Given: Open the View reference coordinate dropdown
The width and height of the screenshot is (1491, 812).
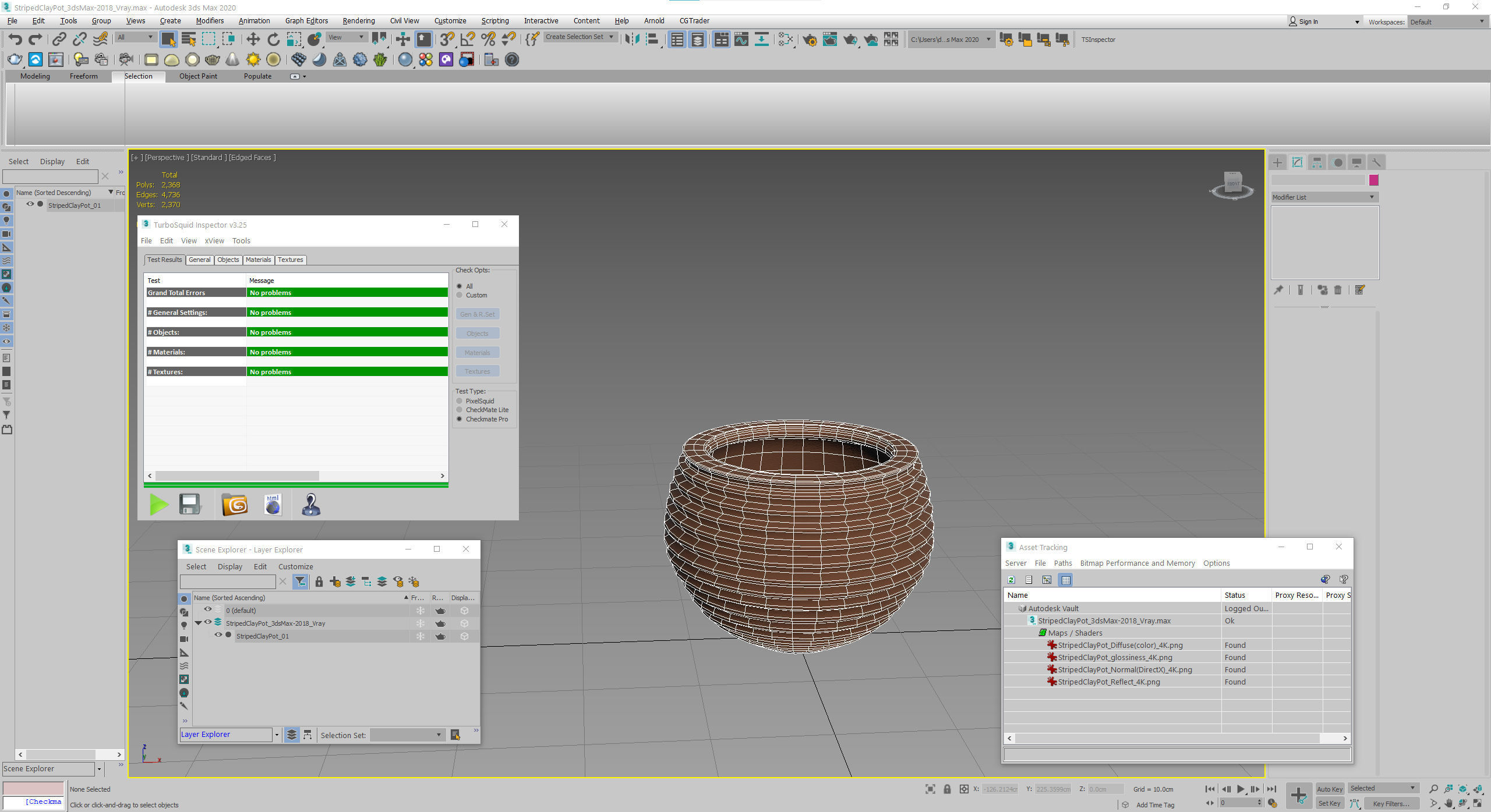Looking at the screenshot, I should (346, 37).
